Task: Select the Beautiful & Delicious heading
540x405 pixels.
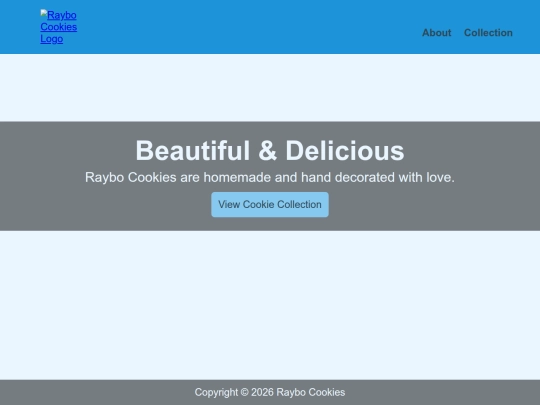Action: tap(270, 150)
